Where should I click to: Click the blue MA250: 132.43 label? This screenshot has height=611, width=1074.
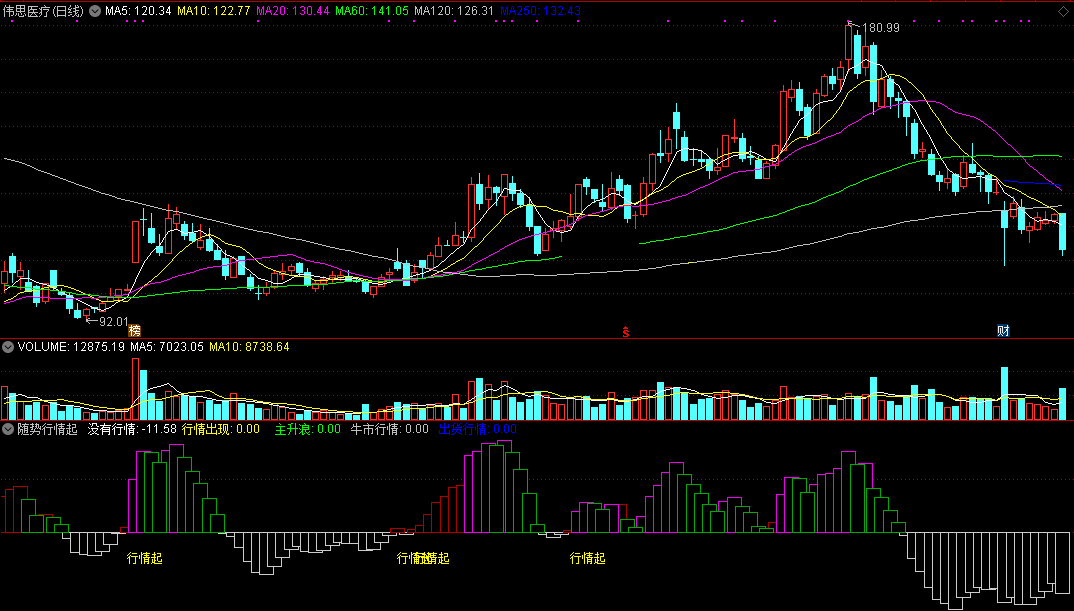pyautogui.click(x=540, y=11)
